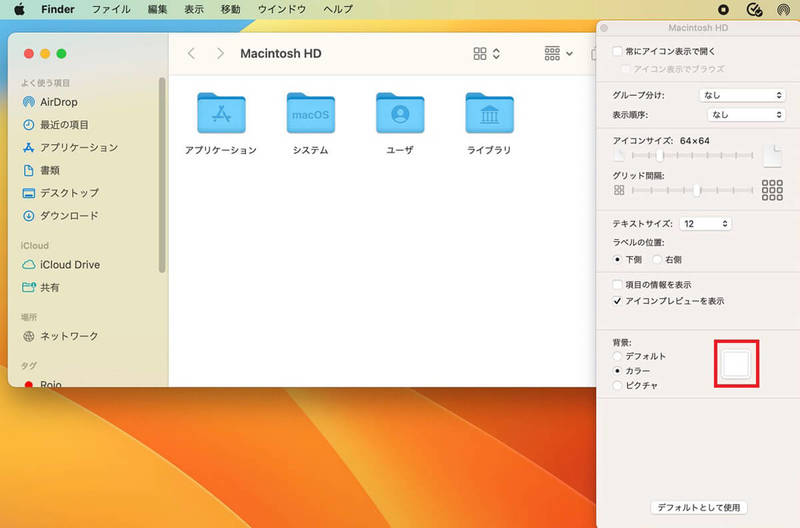Viewport: 800px width, 528px height.
Task: Choose background デフォルト radio
Action: pos(617,356)
